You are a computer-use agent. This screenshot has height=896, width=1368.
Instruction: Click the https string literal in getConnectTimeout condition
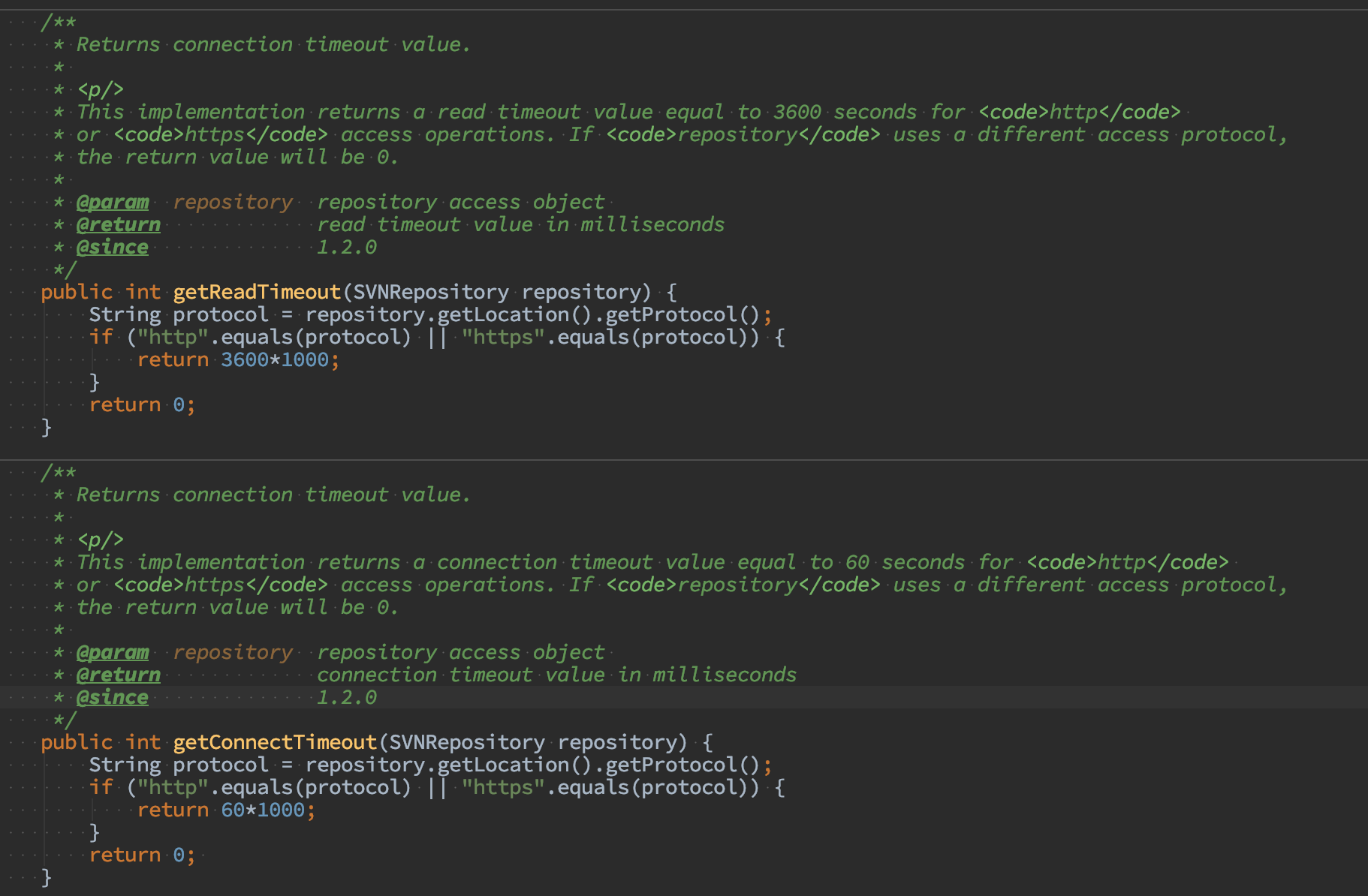(x=502, y=786)
